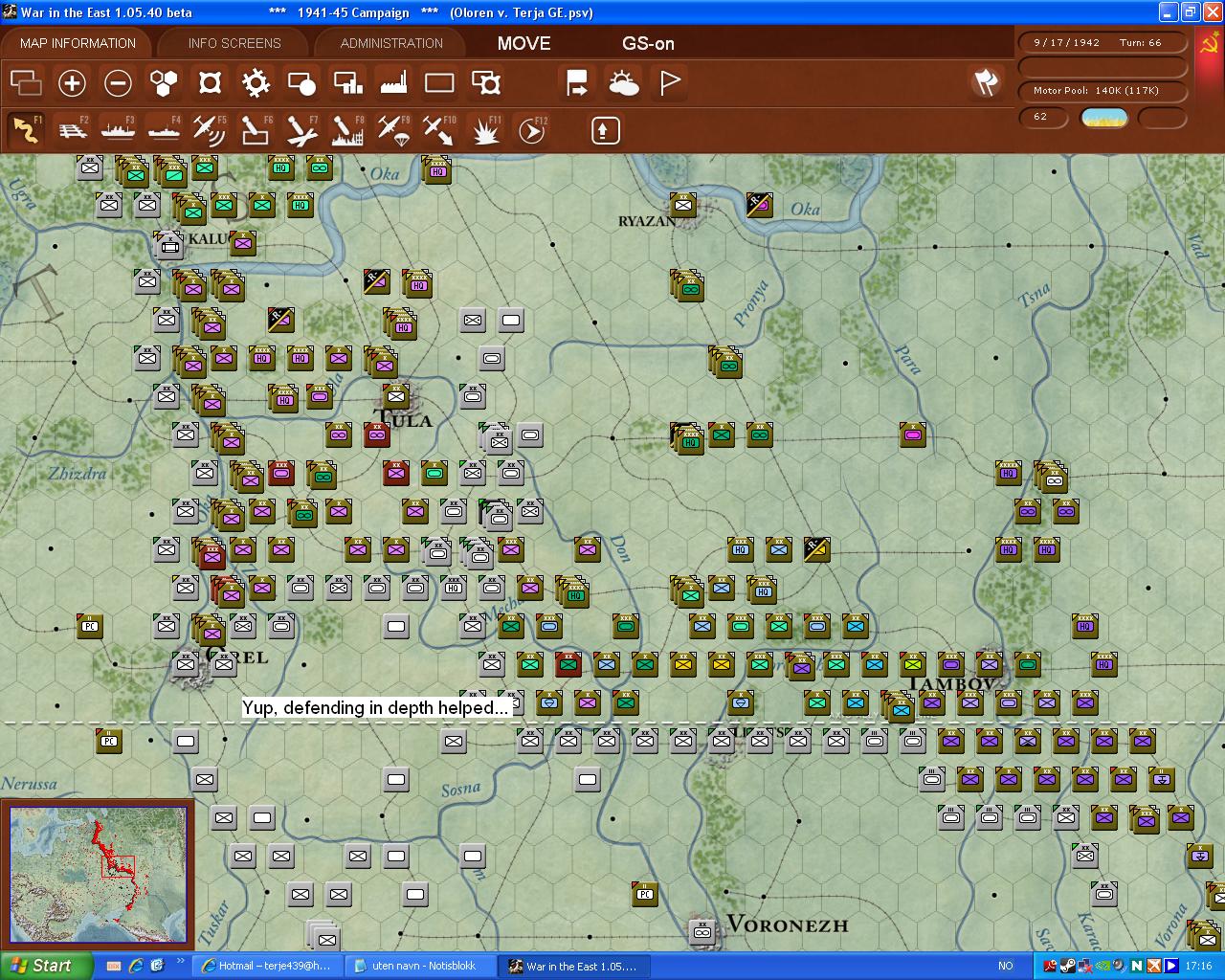Click the minimap thumbnail
1225x980 pixels.
99,875
